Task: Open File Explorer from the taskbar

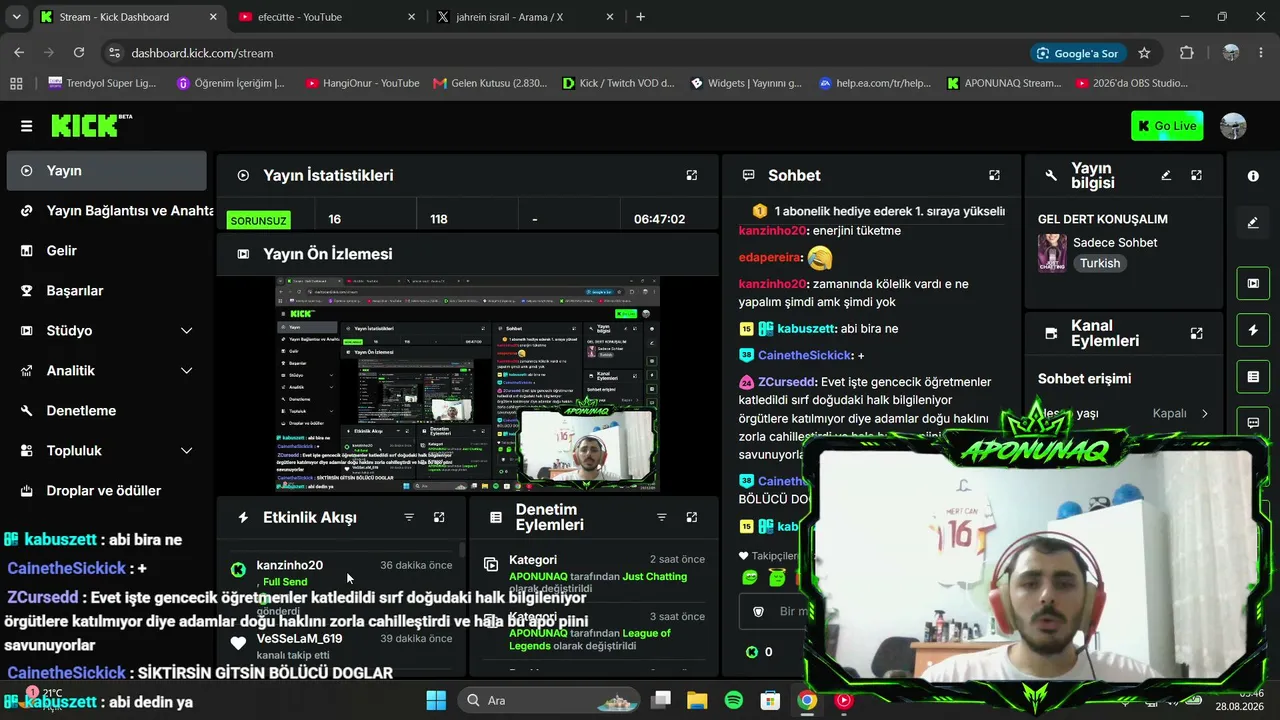Action: coord(697,700)
